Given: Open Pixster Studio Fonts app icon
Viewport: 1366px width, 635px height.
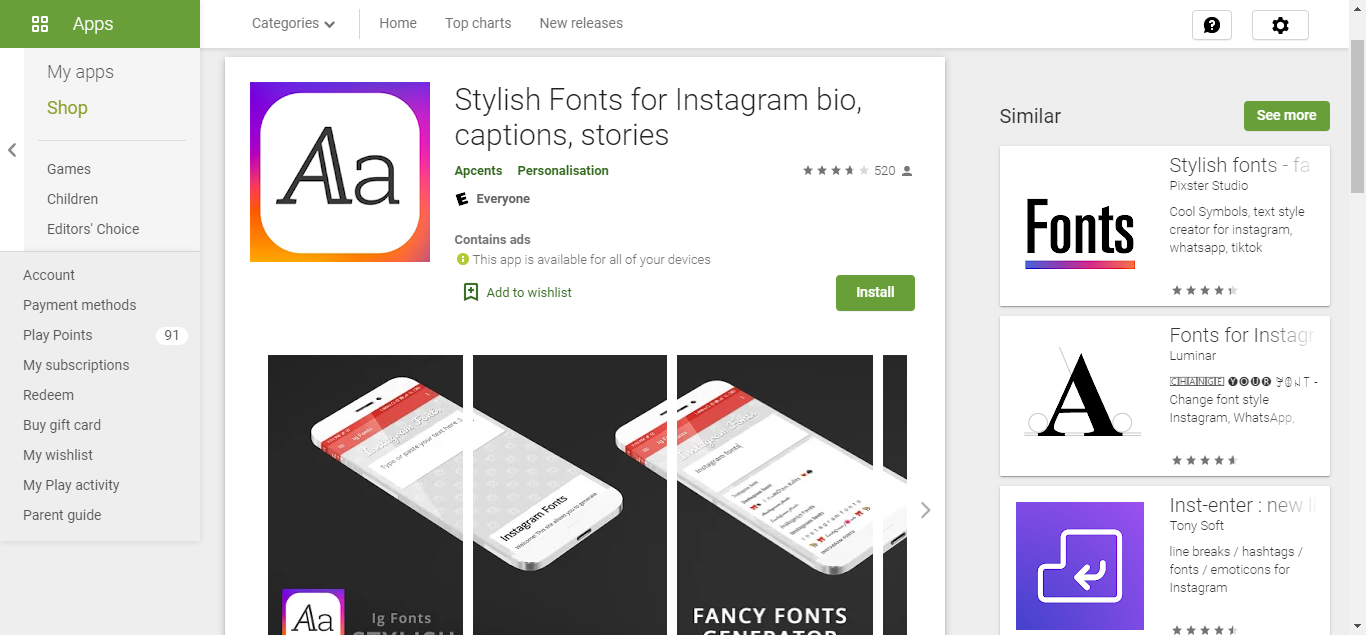Looking at the screenshot, I should (1080, 226).
